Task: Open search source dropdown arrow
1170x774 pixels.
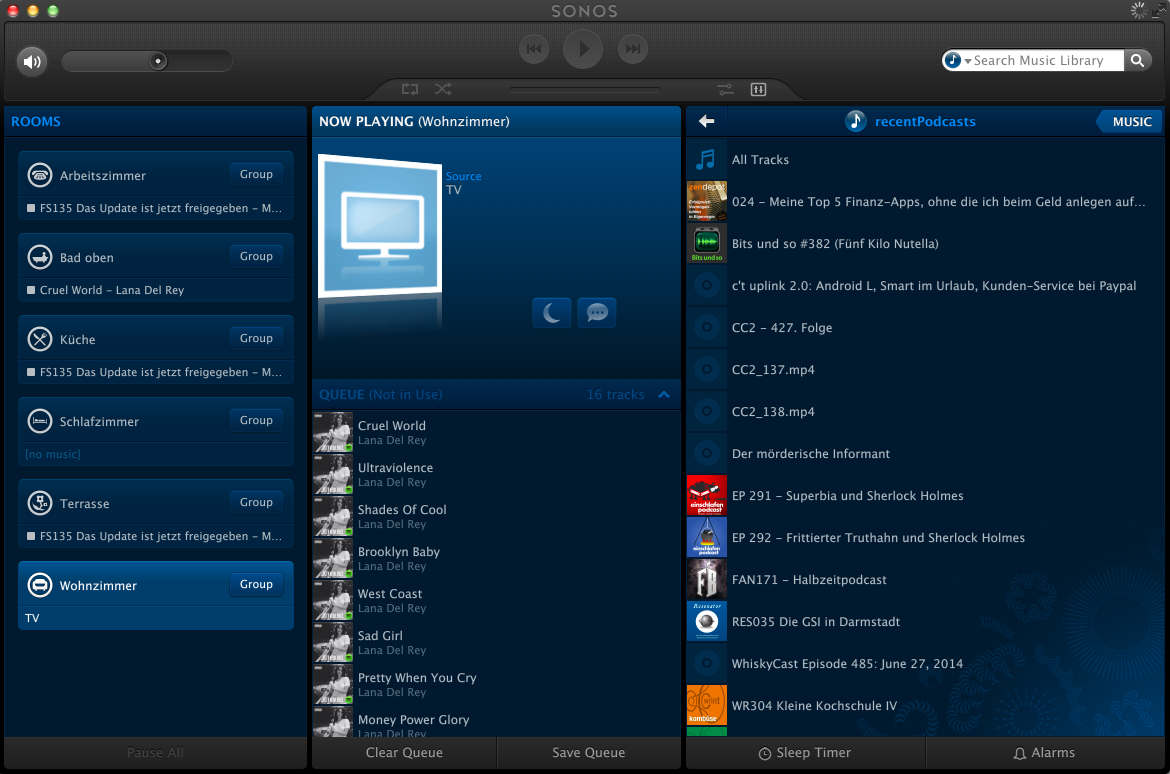Action: coord(968,61)
